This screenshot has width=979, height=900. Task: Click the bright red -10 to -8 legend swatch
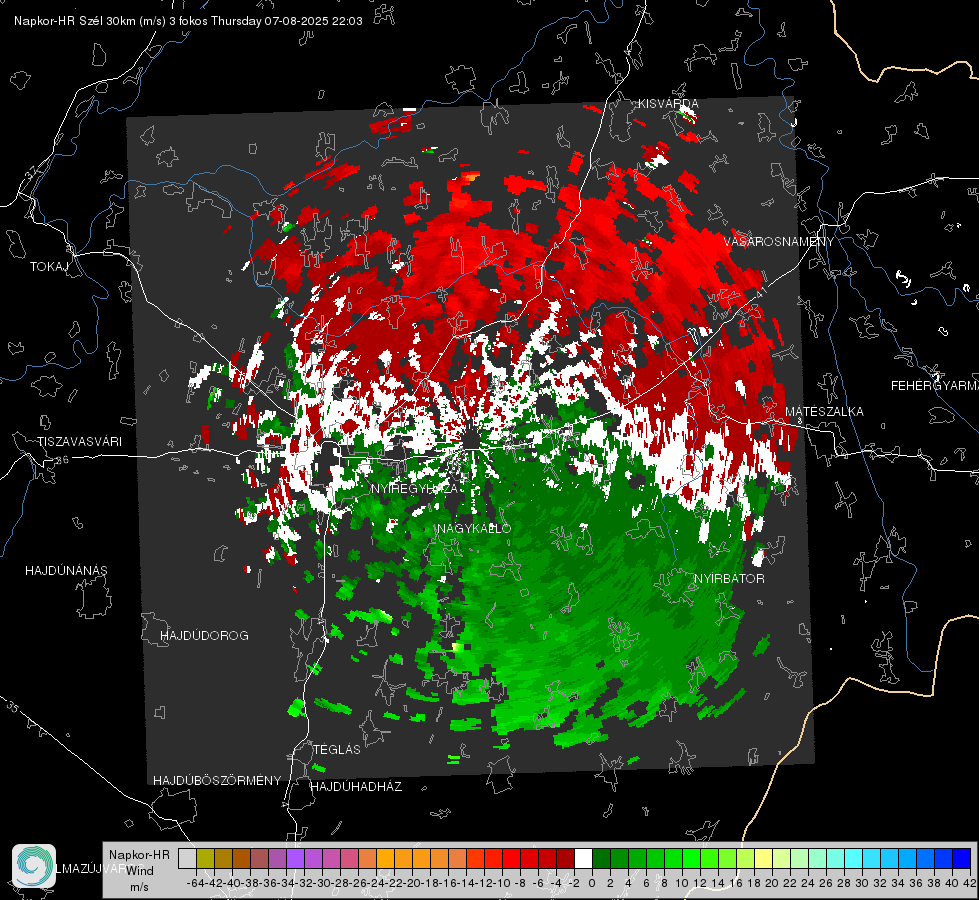[511, 858]
